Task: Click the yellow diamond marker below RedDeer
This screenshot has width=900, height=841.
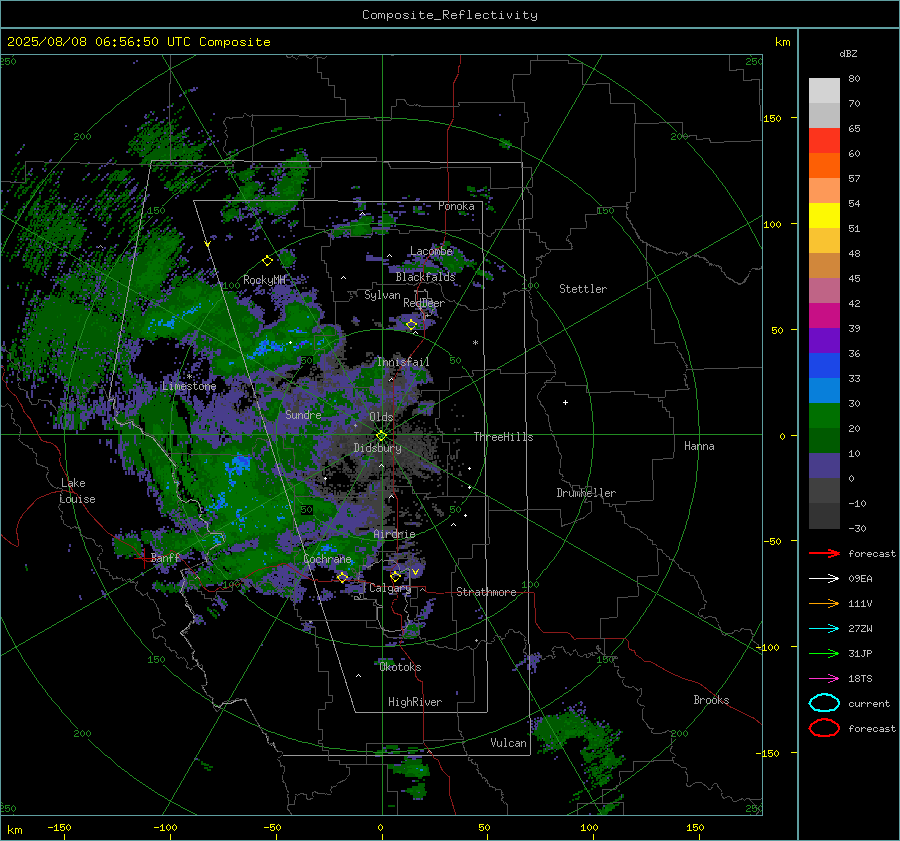Action: click(x=411, y=325)
